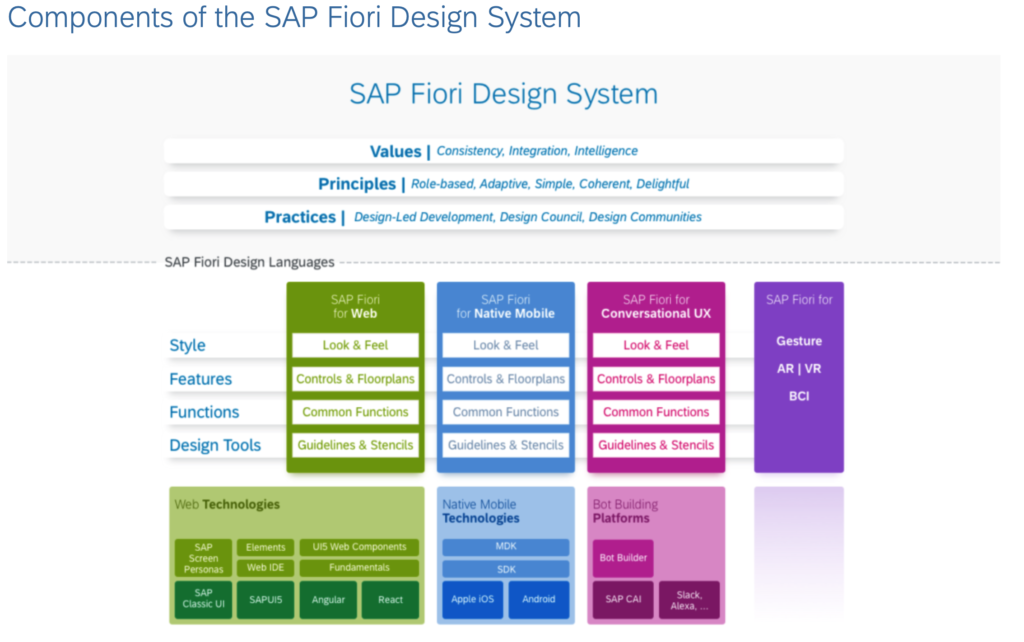The width and height of the screenshot is (1024, 642).
Task: Select the SAP Screen Personas box
Action: pos(203,558)
